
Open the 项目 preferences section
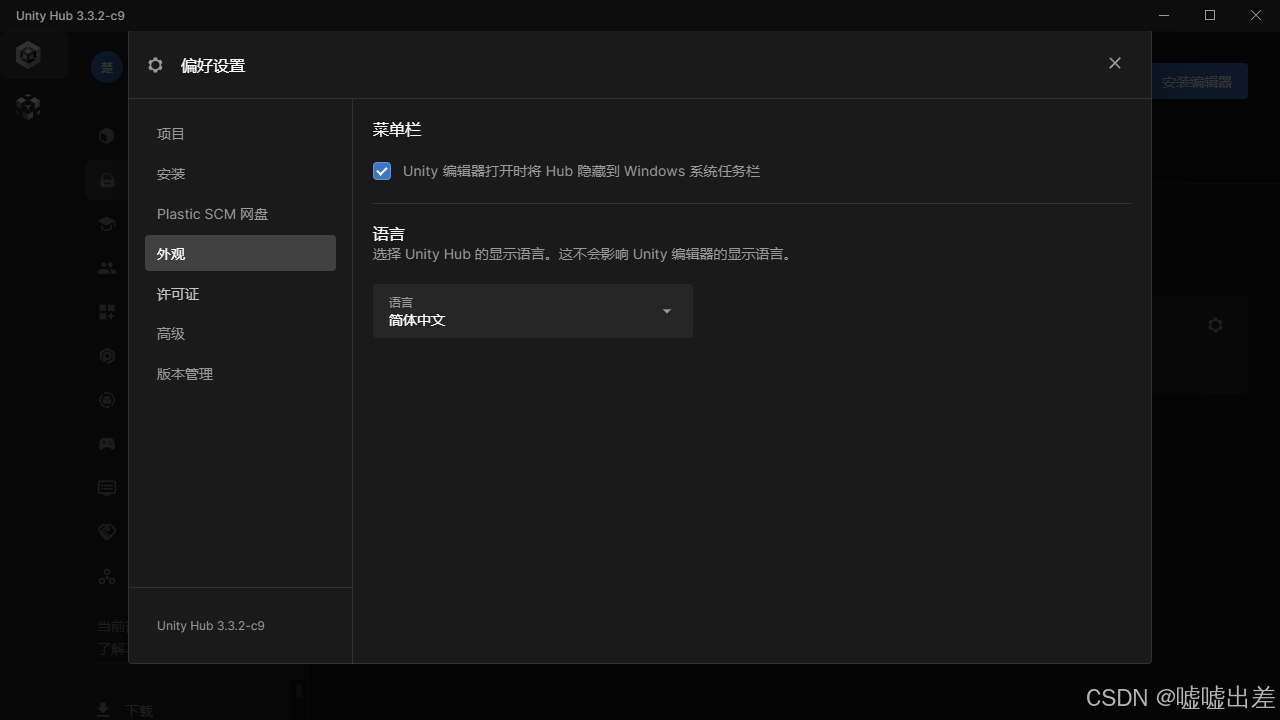[x=240, y=134]
